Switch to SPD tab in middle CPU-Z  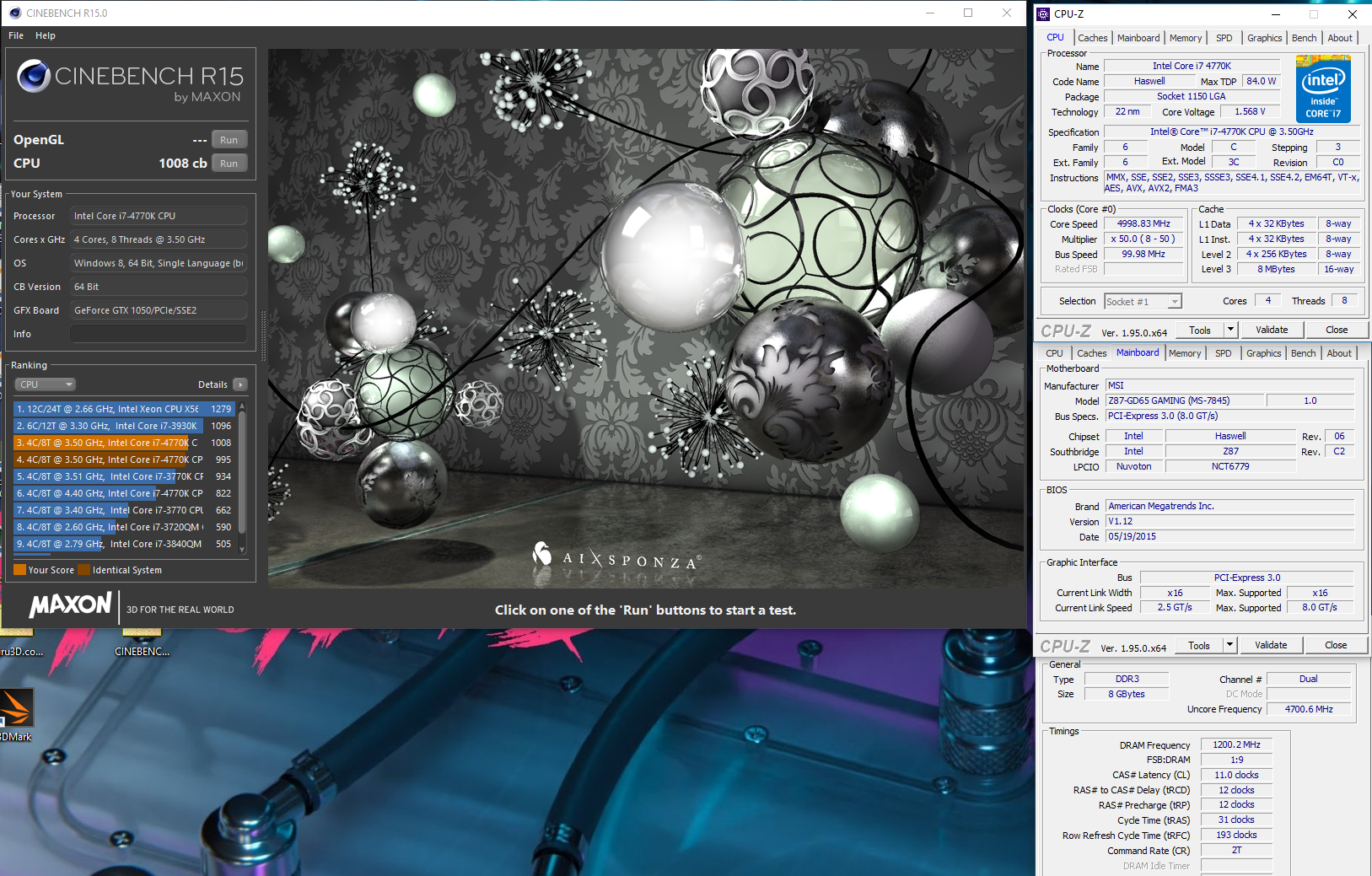1224,353
